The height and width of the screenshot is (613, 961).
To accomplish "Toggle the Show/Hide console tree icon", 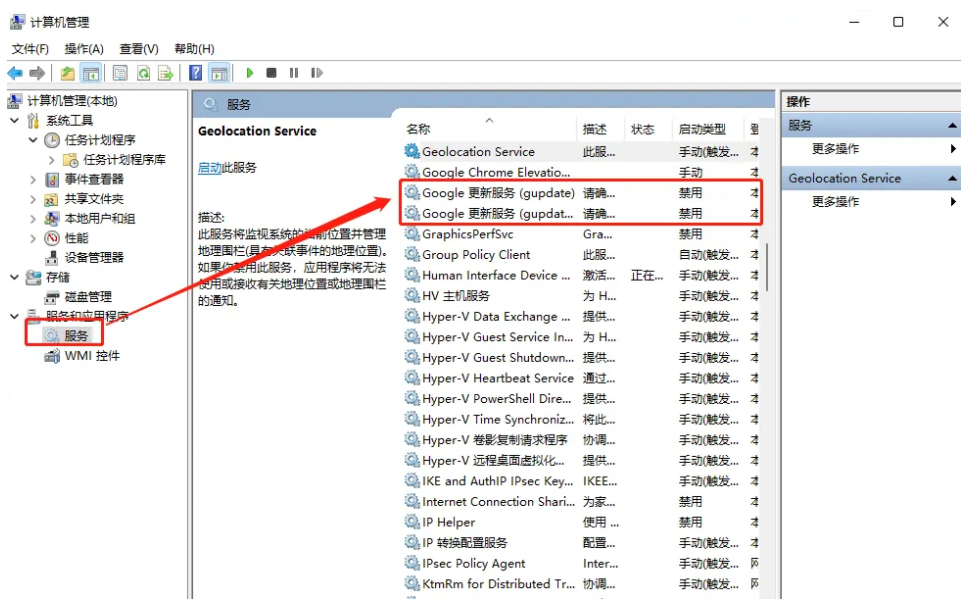I will [x=91, y=73].
